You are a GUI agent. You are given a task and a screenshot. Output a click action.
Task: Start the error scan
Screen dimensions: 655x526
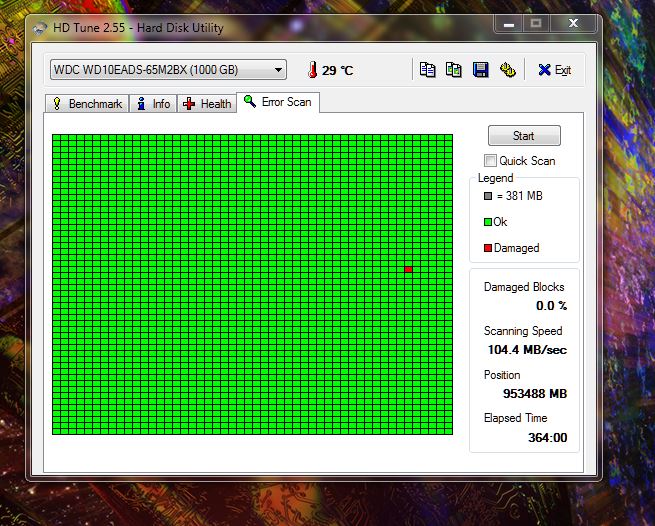[524, 135]
